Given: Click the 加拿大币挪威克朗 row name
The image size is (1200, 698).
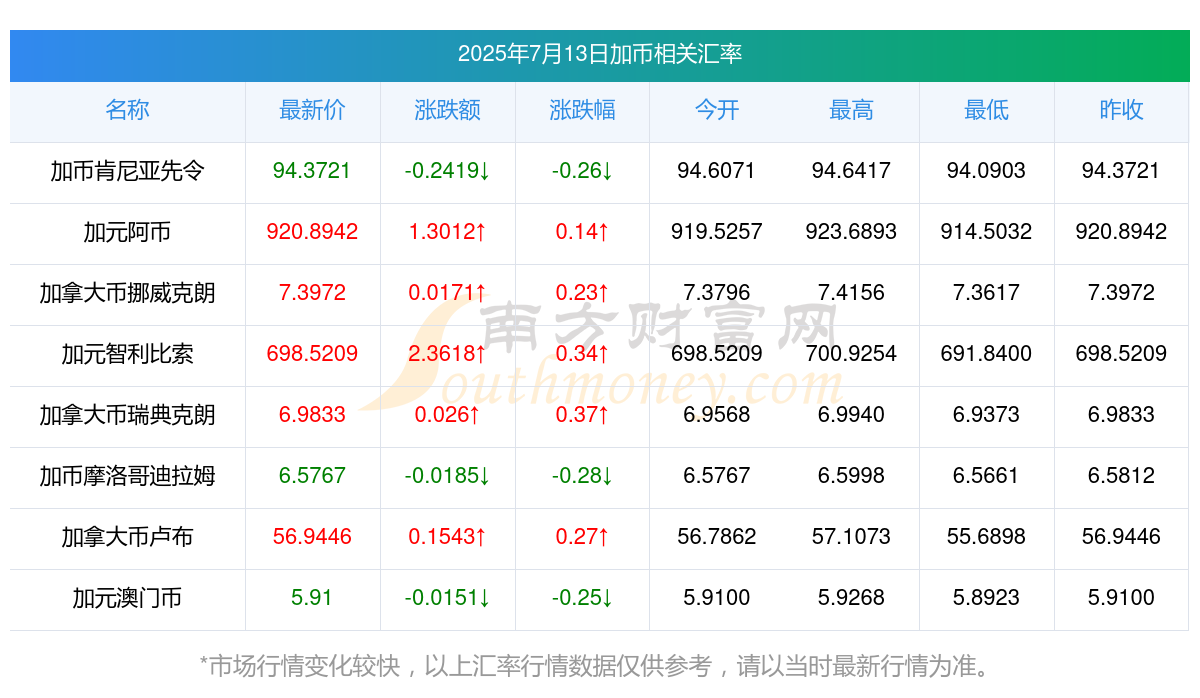Looking at the screenshot, I should [x=127, y=293].
